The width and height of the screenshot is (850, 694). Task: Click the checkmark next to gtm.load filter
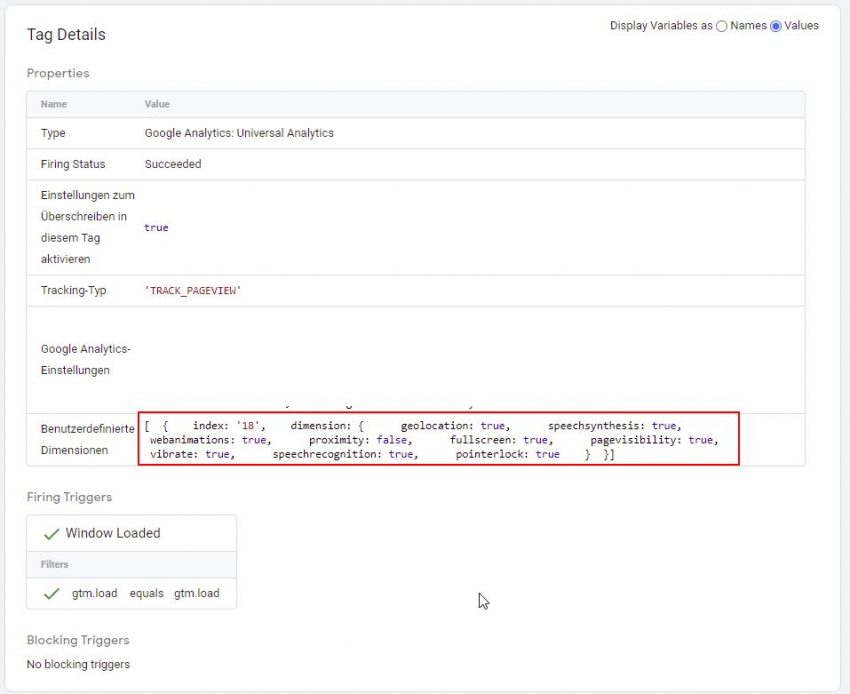(x=52, y=593)
